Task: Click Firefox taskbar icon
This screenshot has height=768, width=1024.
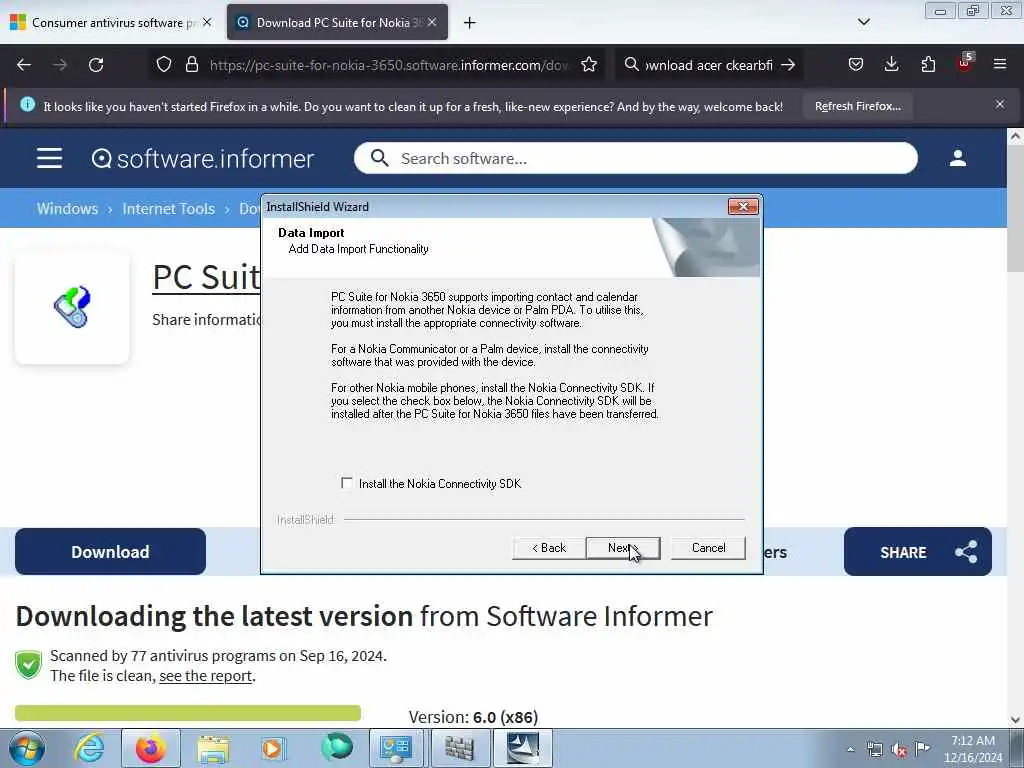Action: click(x=151, y=748)
